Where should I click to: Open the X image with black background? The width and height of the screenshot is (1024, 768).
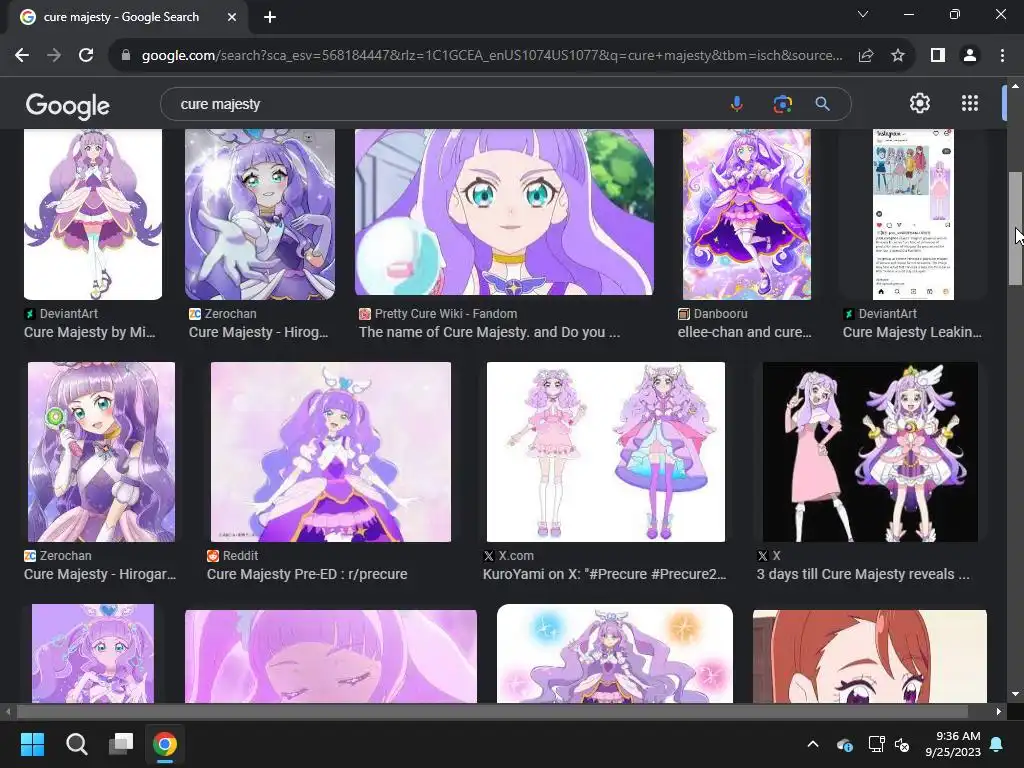pyautogui.click(x=870, y=452)
